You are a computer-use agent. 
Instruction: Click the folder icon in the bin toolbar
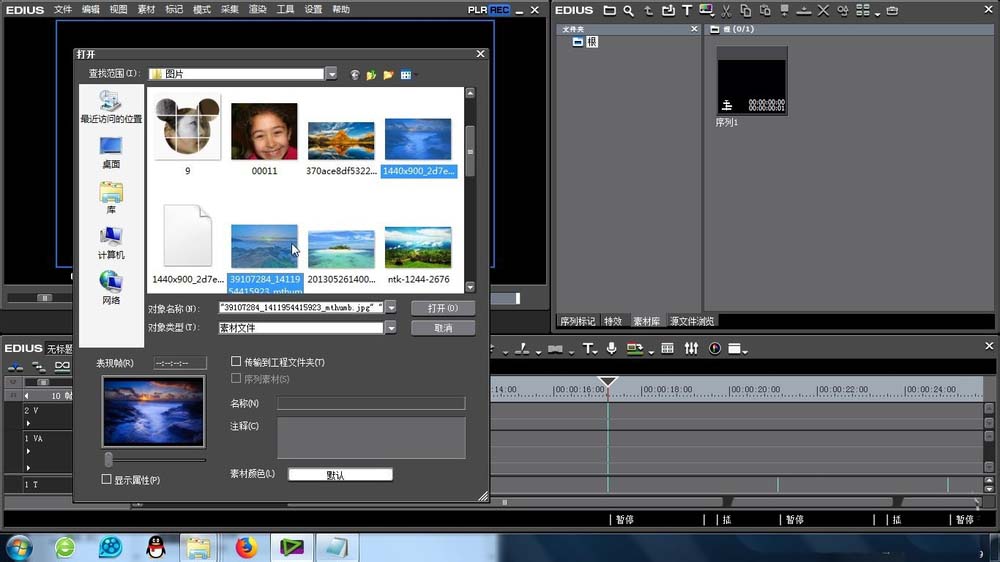(610, 10)
